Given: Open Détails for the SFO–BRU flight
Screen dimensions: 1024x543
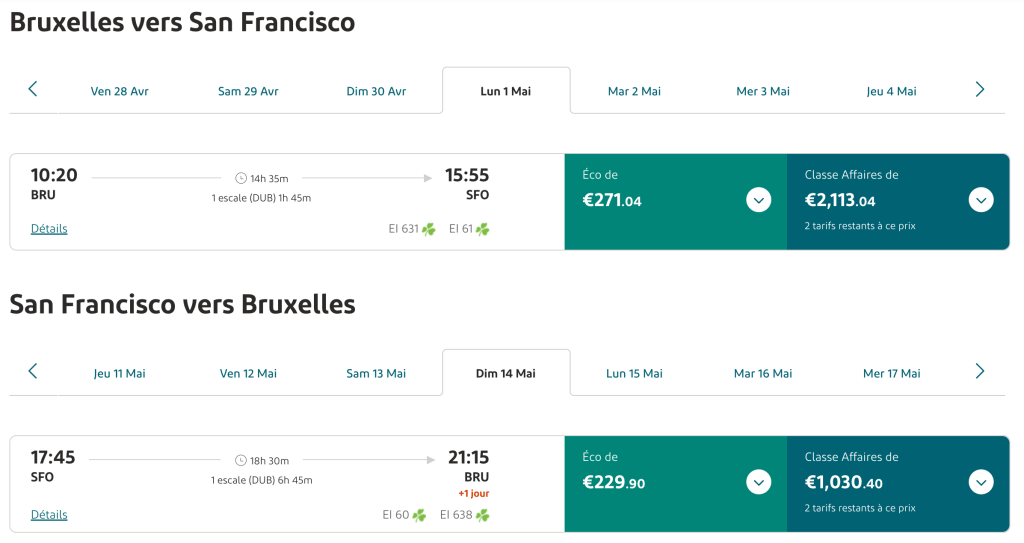Looking at the screenshot, I should tap(49, 515).
